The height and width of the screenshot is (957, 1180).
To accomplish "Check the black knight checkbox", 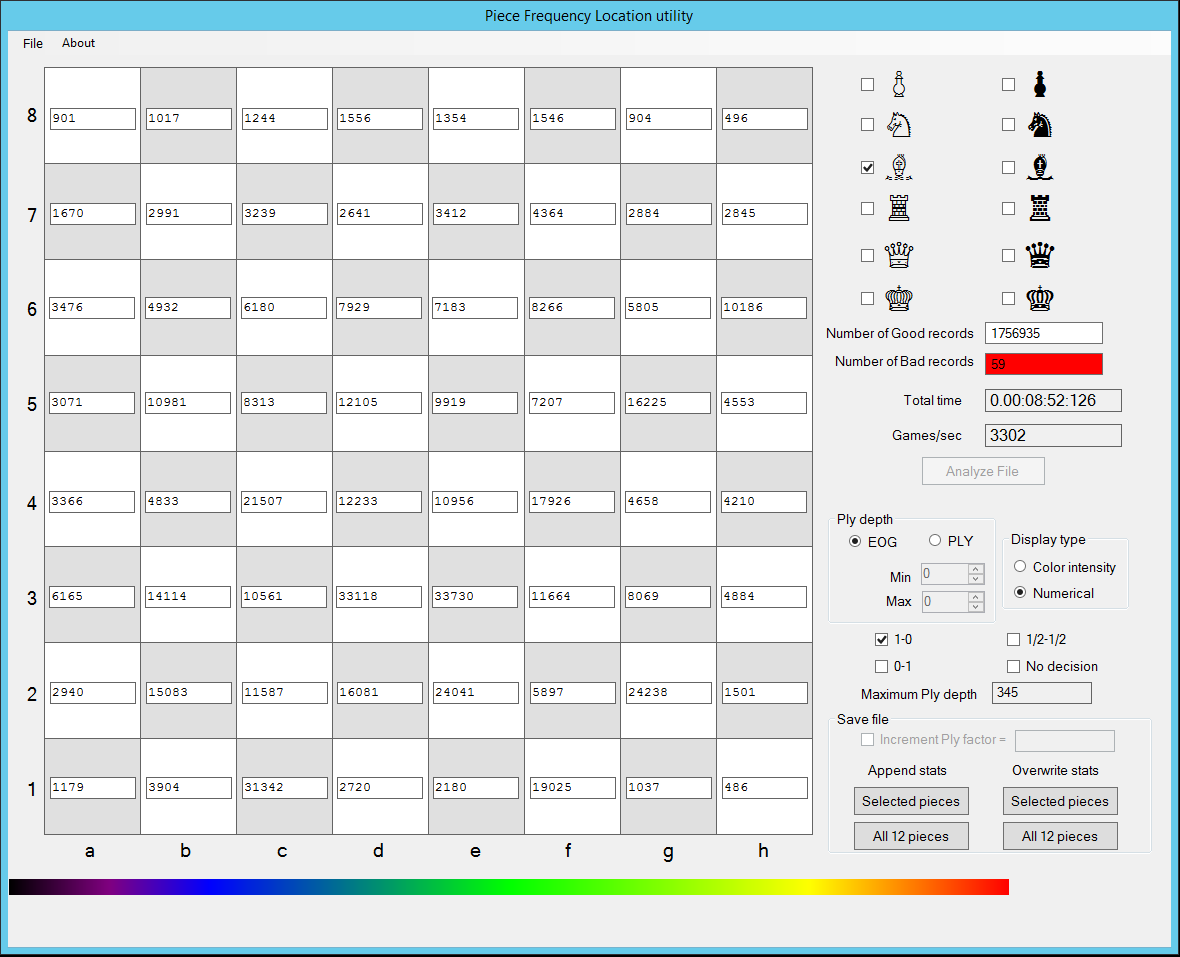I will point(1008,125).
